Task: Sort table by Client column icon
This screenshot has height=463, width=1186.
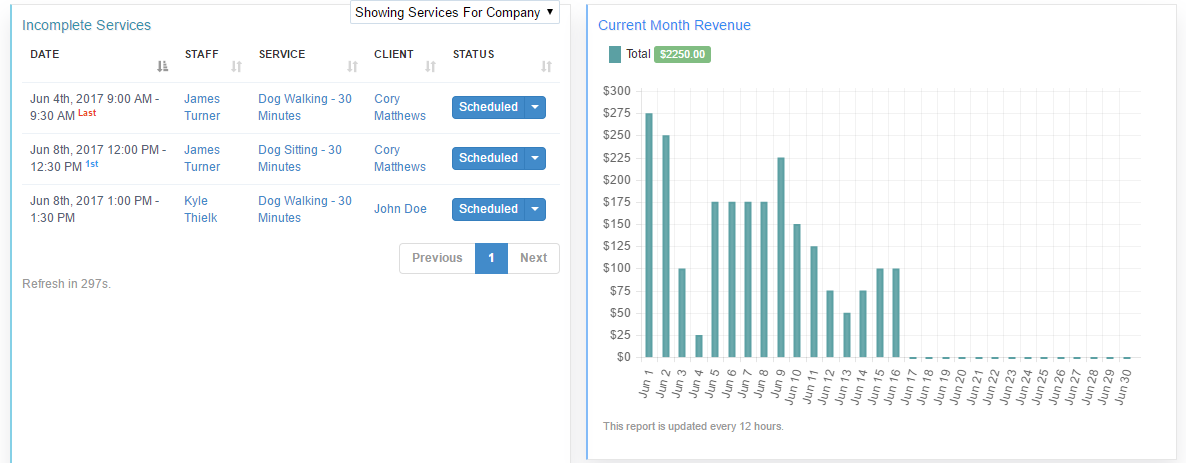Action: (x=430, y=67)
